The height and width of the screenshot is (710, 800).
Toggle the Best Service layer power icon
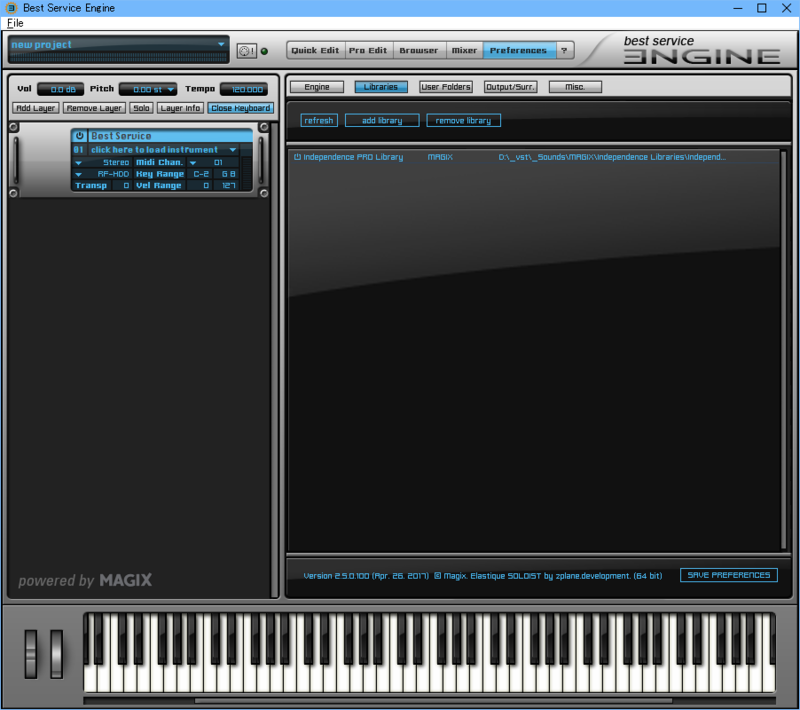click(80, 136)
